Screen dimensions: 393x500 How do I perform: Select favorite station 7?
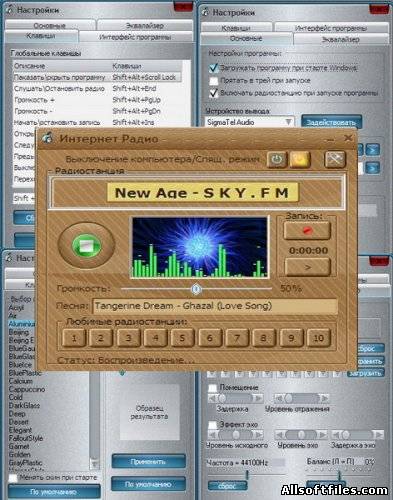coord(237,338)
